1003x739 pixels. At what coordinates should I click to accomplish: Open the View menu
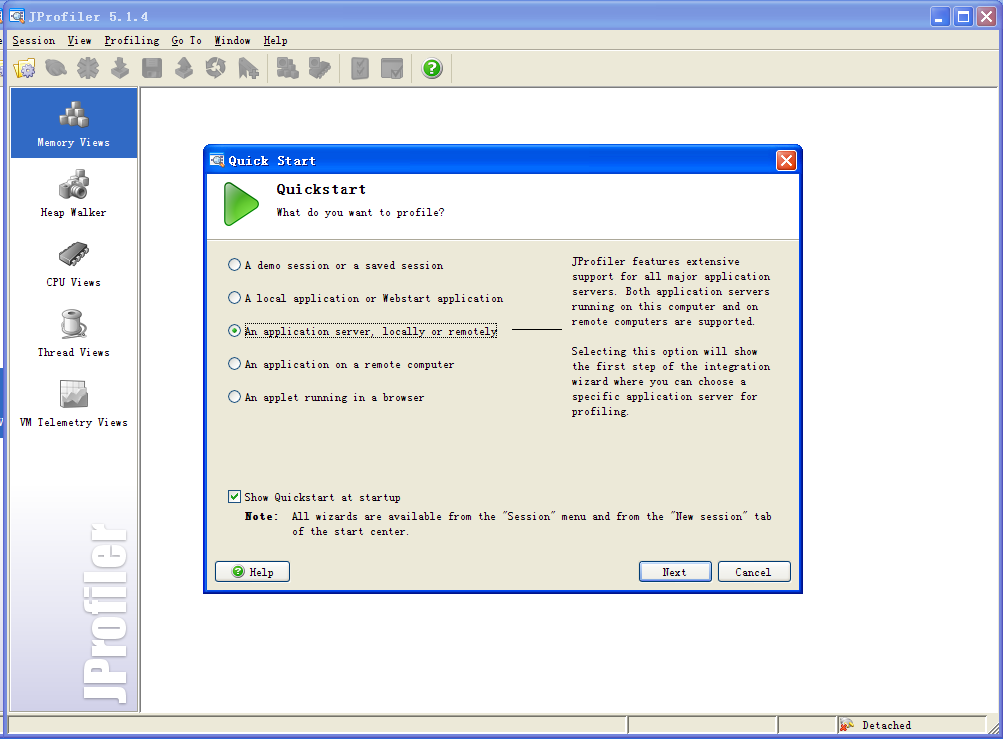(x=79, y=40)
